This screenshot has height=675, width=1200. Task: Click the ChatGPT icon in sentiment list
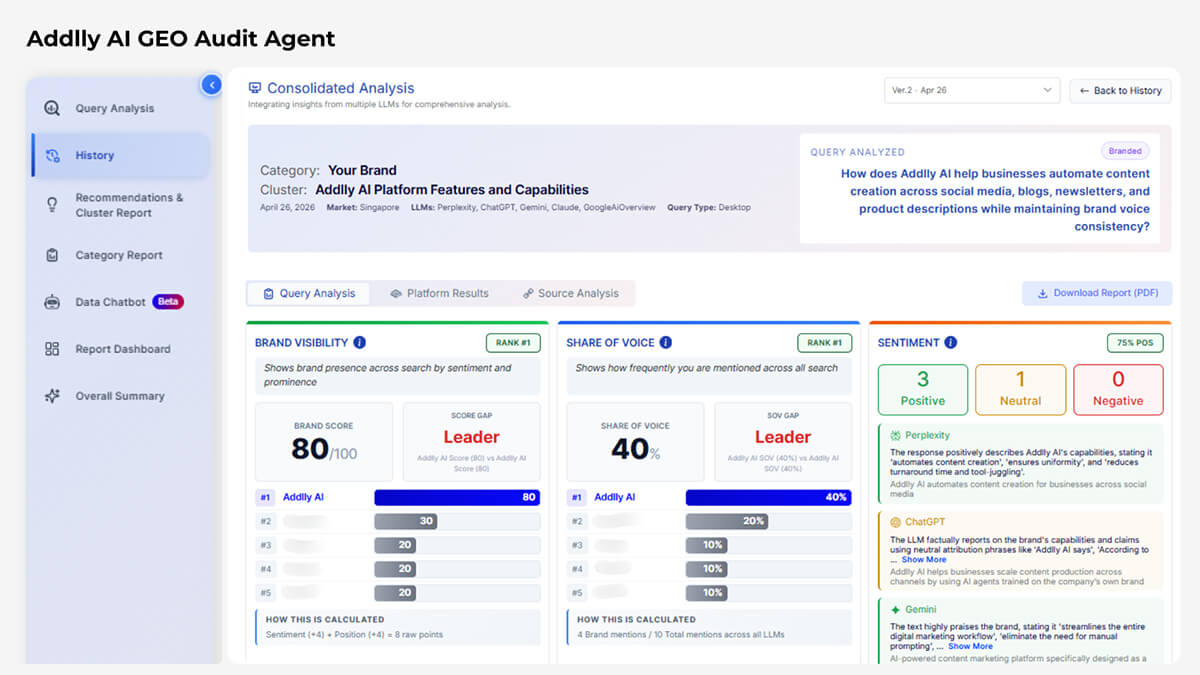pyautogui.click(x=896, y=522)
